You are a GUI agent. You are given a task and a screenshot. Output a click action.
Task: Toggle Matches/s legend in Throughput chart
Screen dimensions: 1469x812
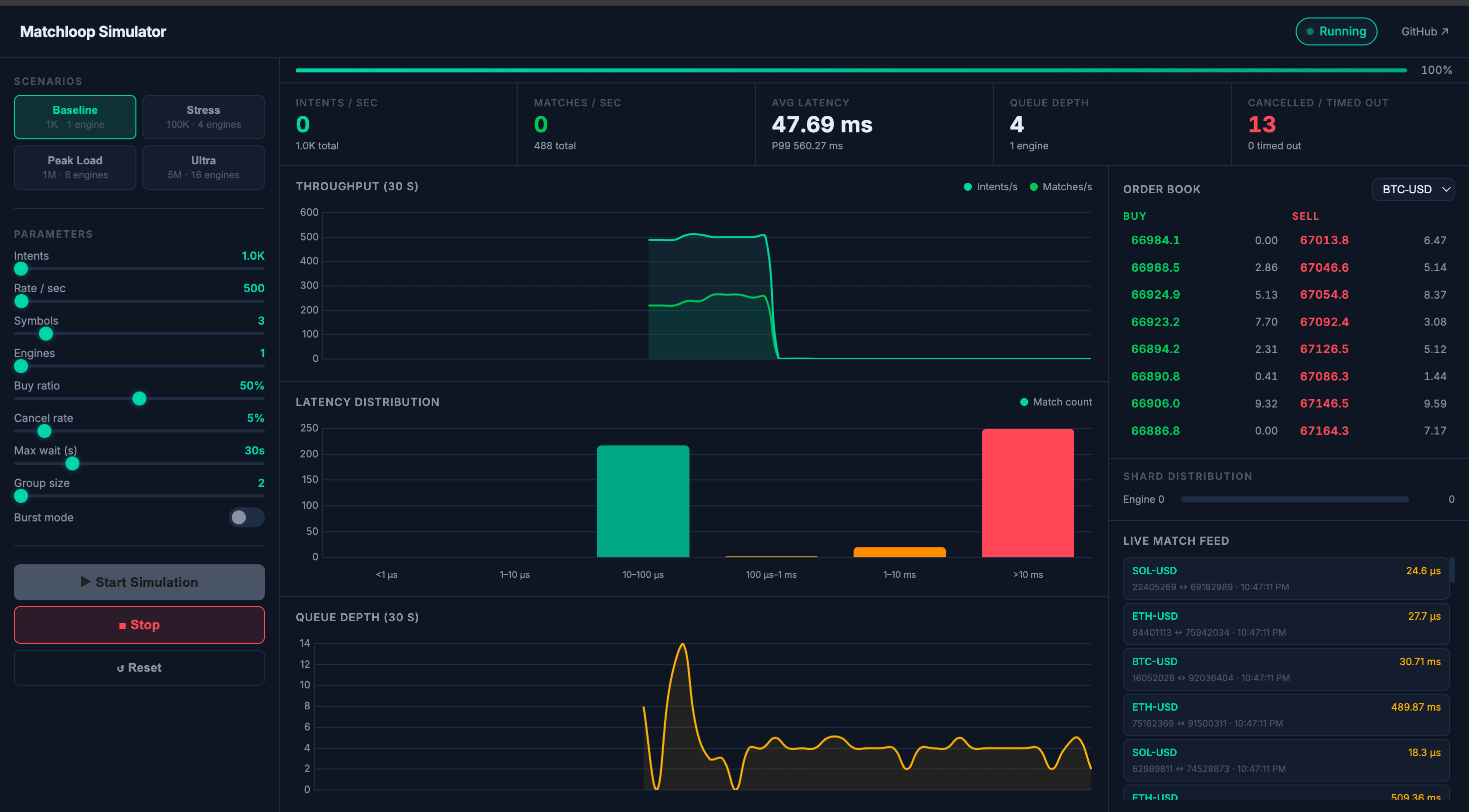tap(1061, 187)
